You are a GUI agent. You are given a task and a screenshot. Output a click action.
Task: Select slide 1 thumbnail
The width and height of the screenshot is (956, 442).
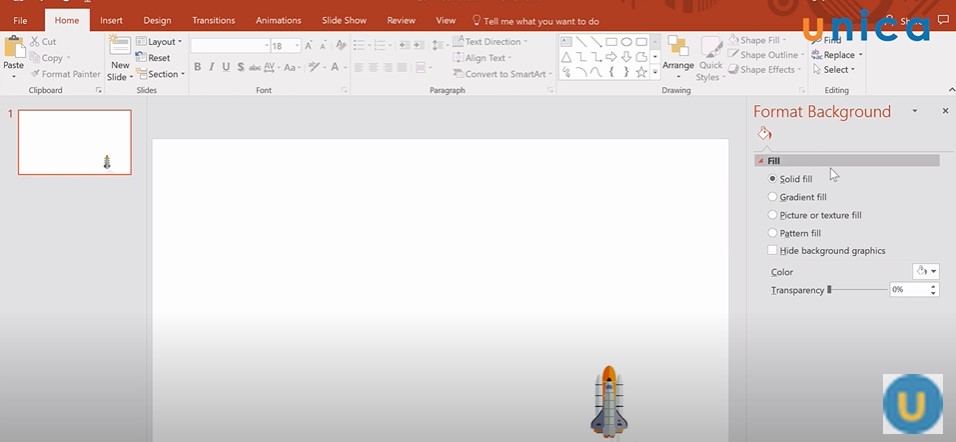(75, 142)
